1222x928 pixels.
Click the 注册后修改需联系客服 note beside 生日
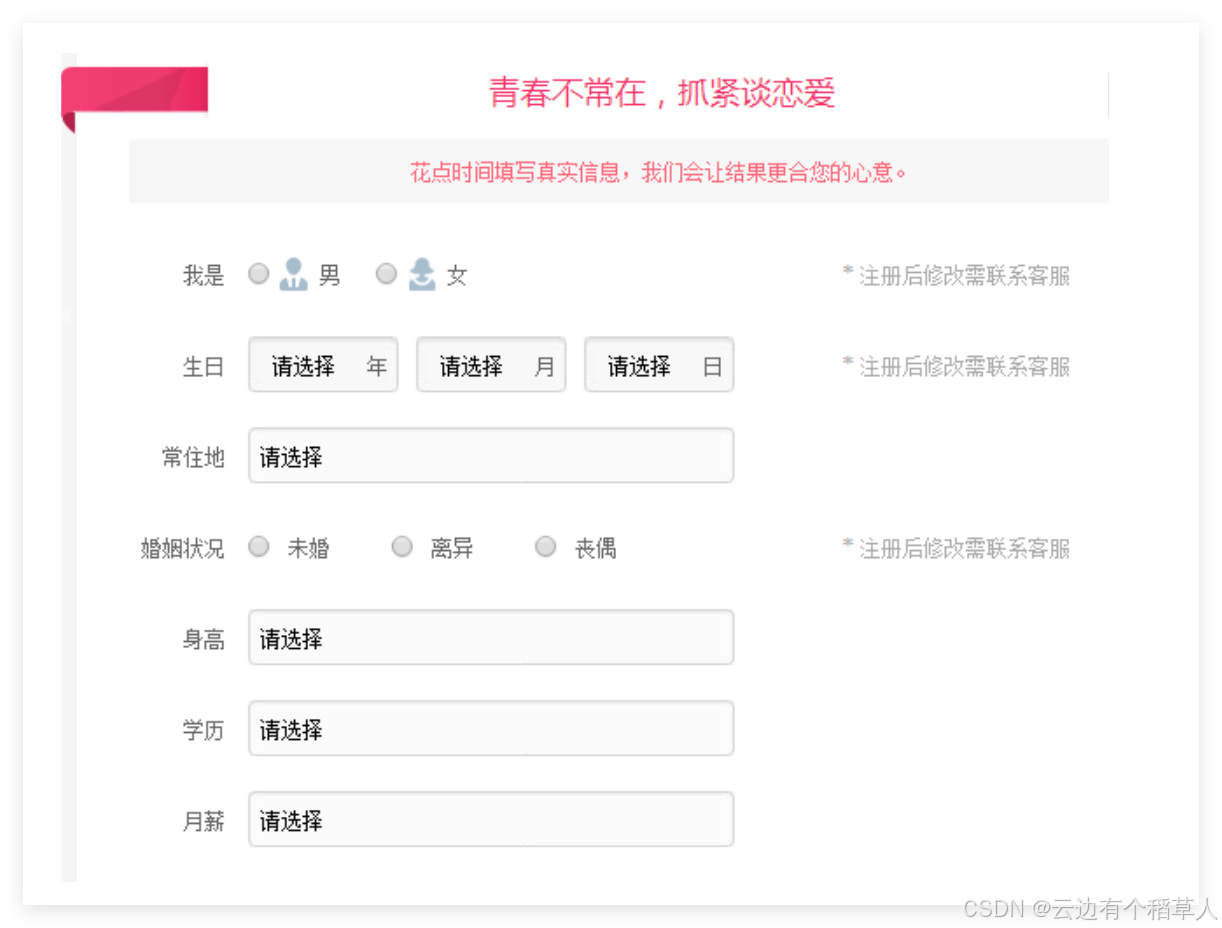[956, 366]
